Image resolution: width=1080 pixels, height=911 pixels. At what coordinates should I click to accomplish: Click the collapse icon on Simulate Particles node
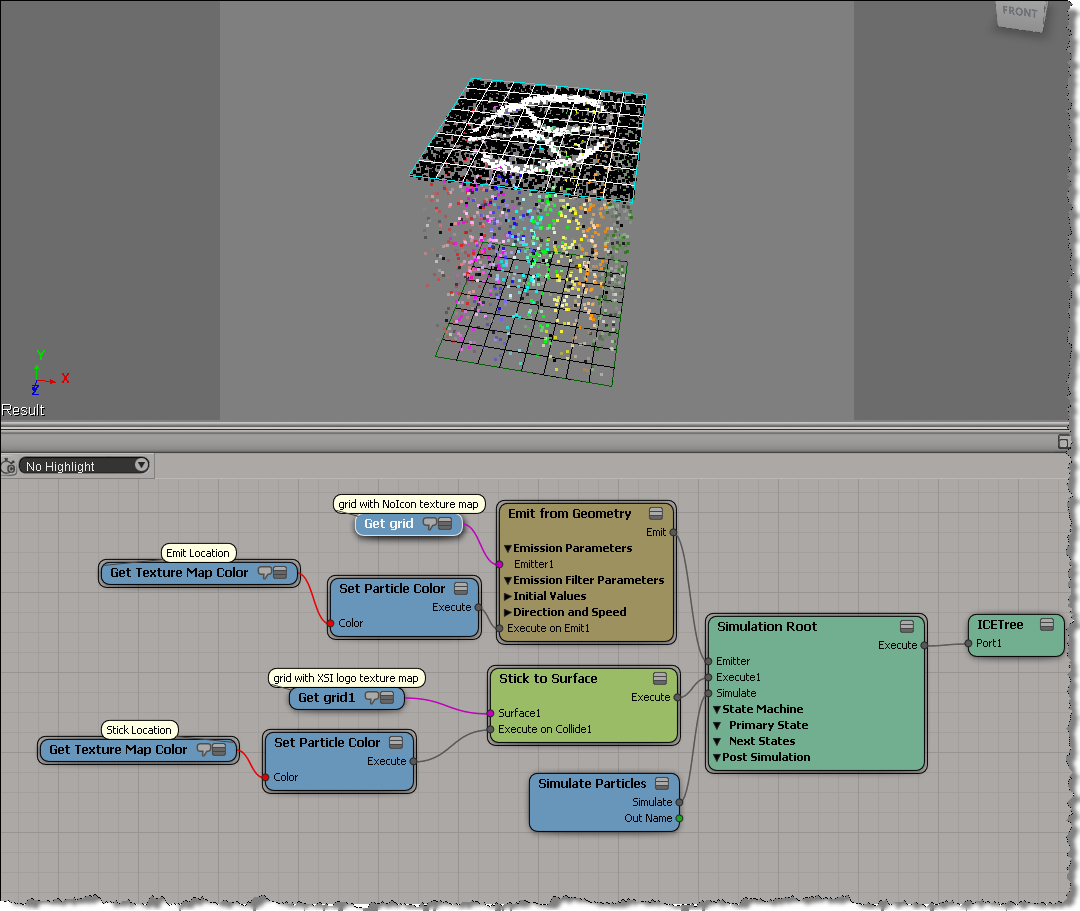coord(660,784)
